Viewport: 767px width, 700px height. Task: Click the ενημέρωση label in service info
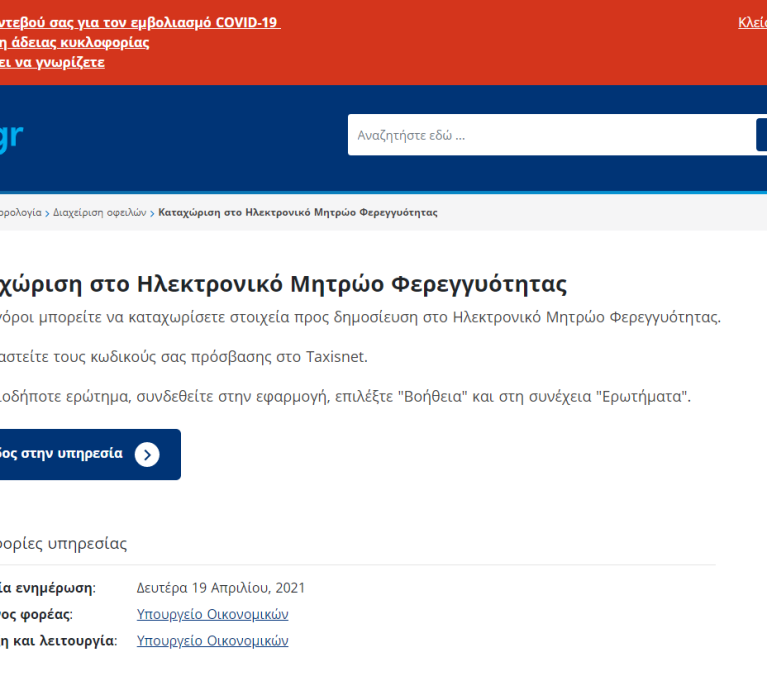coord(48,588)
